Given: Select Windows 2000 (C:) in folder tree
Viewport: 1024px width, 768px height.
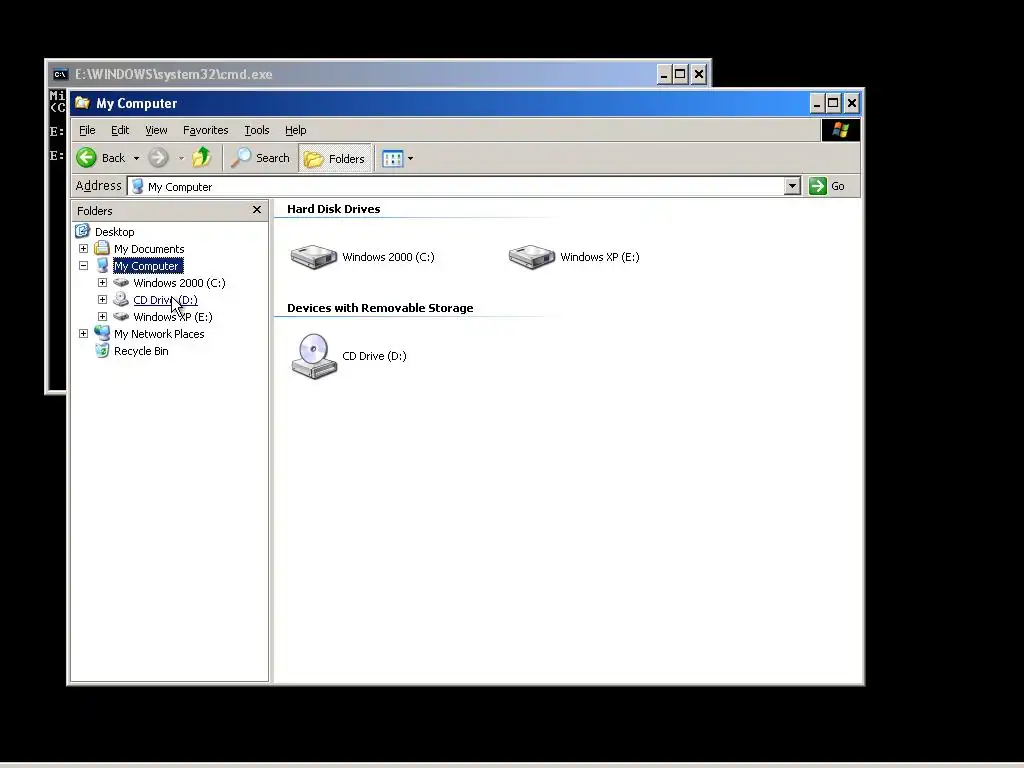Looking at the screenshot, I should [179, 283].
